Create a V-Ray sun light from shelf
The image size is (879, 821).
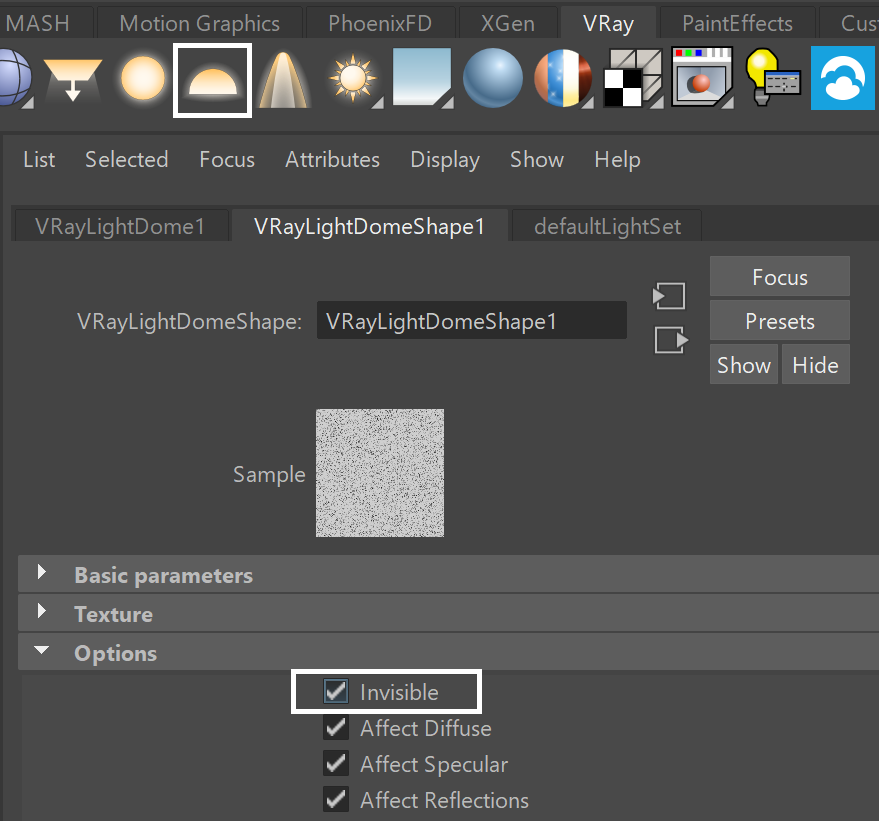click(x=353, y=78)
